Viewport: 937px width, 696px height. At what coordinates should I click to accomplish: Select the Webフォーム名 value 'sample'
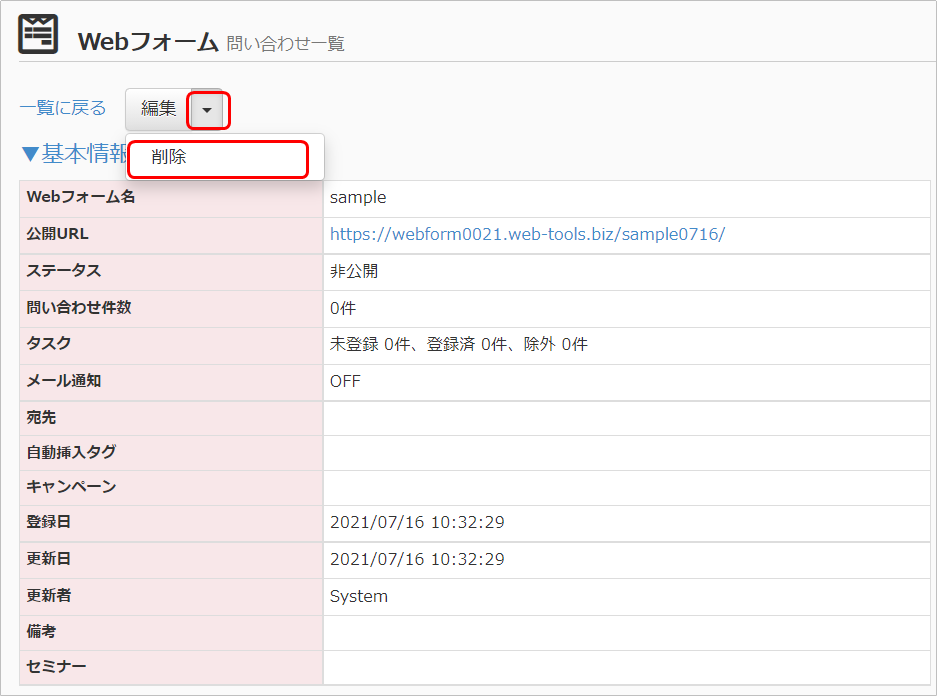point(358,198)
